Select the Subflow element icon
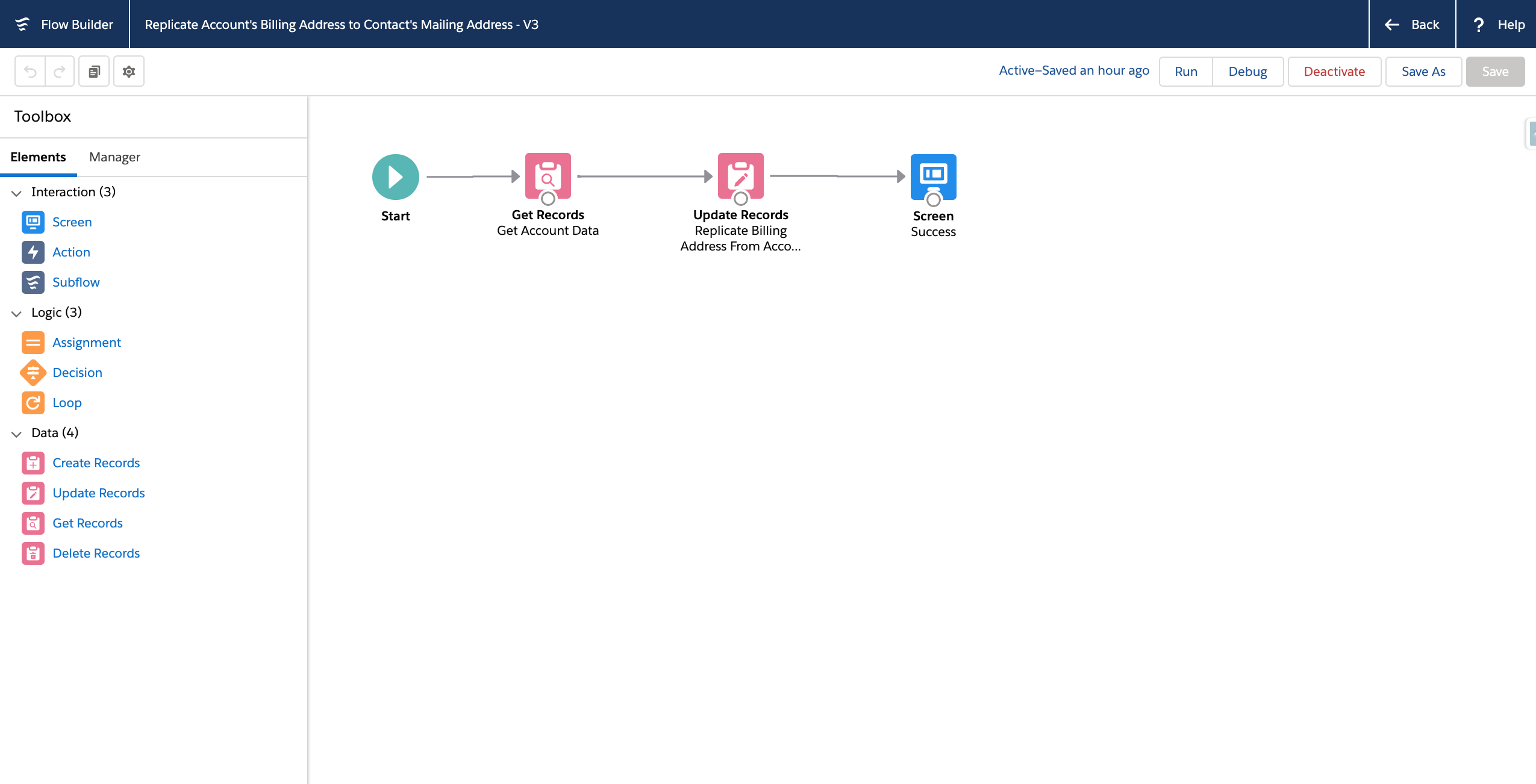Screen dimensions: 1536x784 coord(33,282)
